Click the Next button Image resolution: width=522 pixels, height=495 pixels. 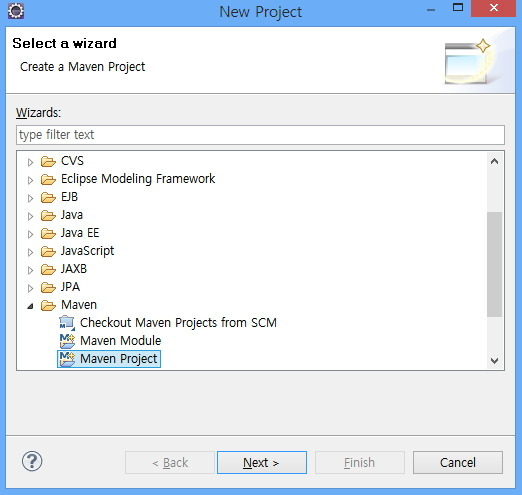(x=262, y=462)
